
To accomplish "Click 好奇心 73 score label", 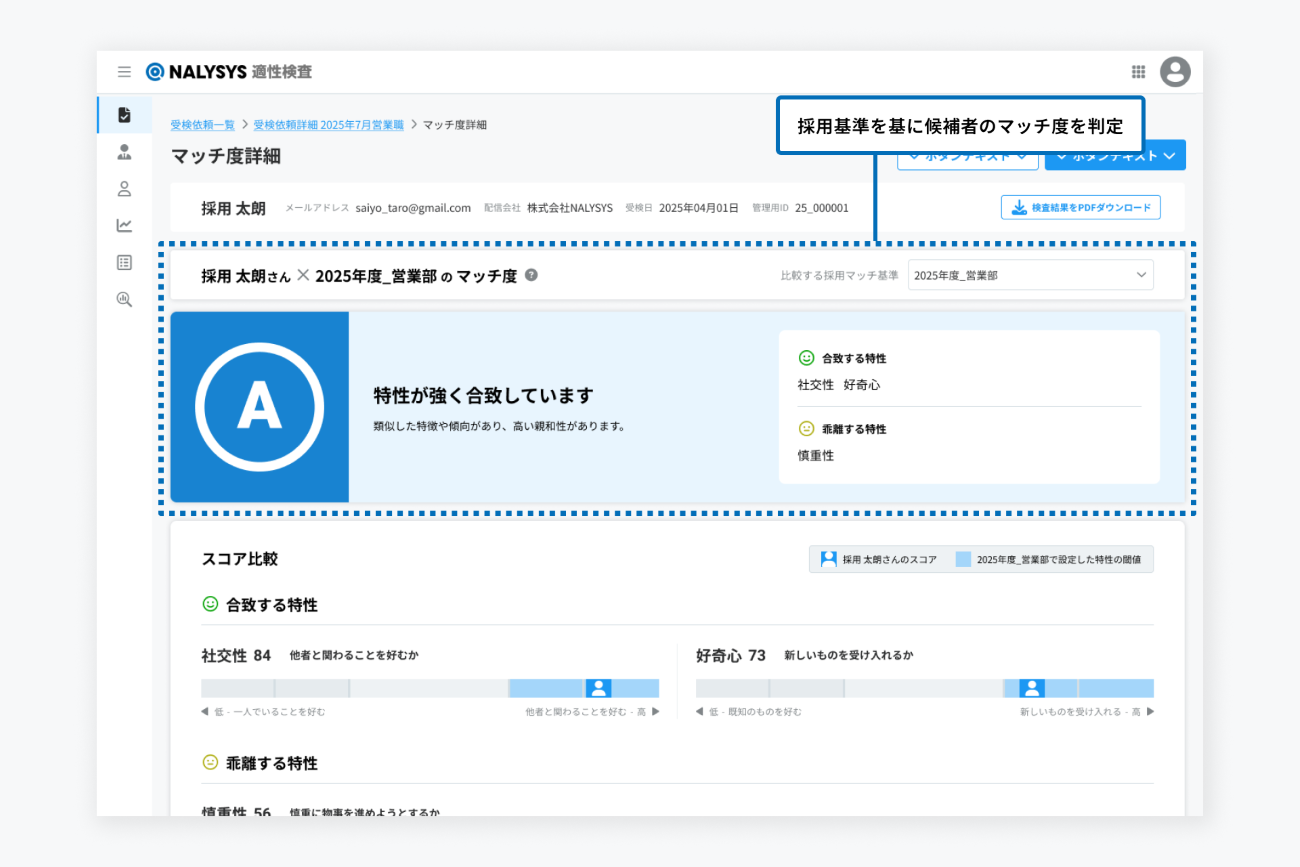I will (x=731, y=656).
